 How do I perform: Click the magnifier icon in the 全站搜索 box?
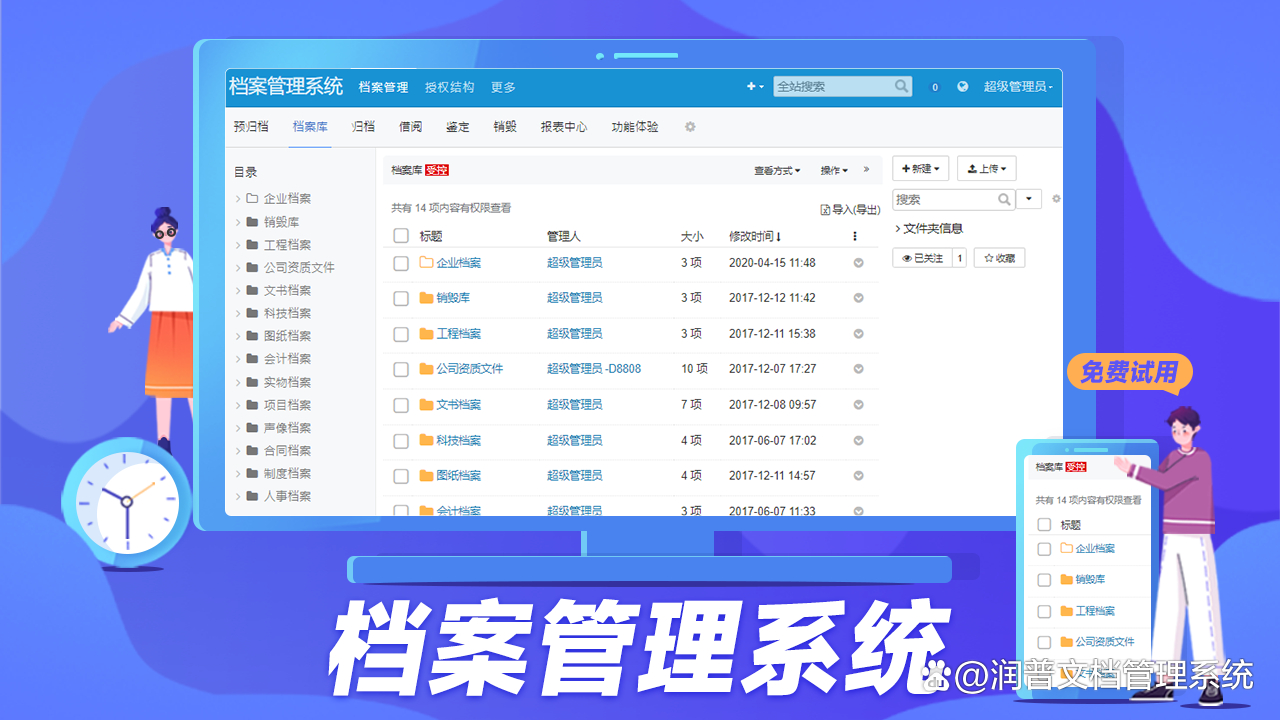pyautogui.click(x=901, y=87)
